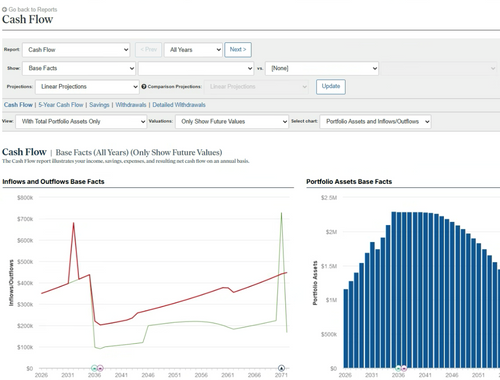Open the All Years dropdown
500x380 pixels.
(193, 50)
